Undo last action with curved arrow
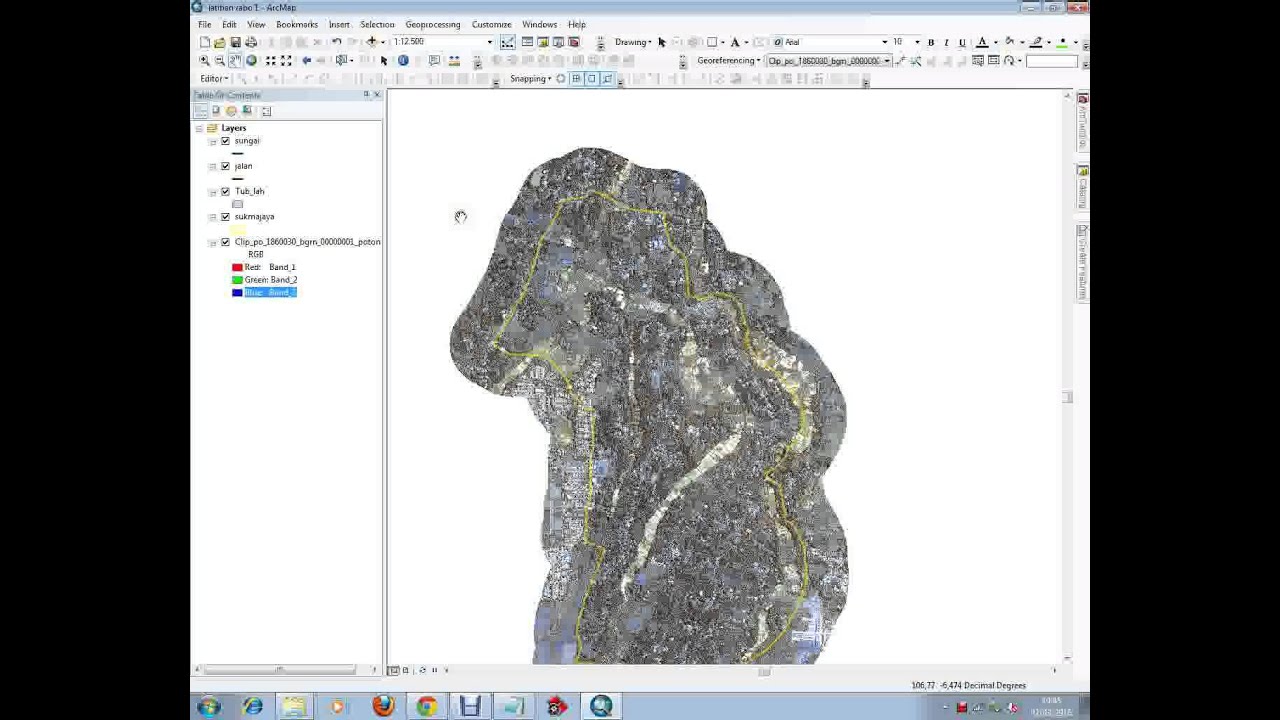This screenshot has width=1280, height=720. click(337, 42)
